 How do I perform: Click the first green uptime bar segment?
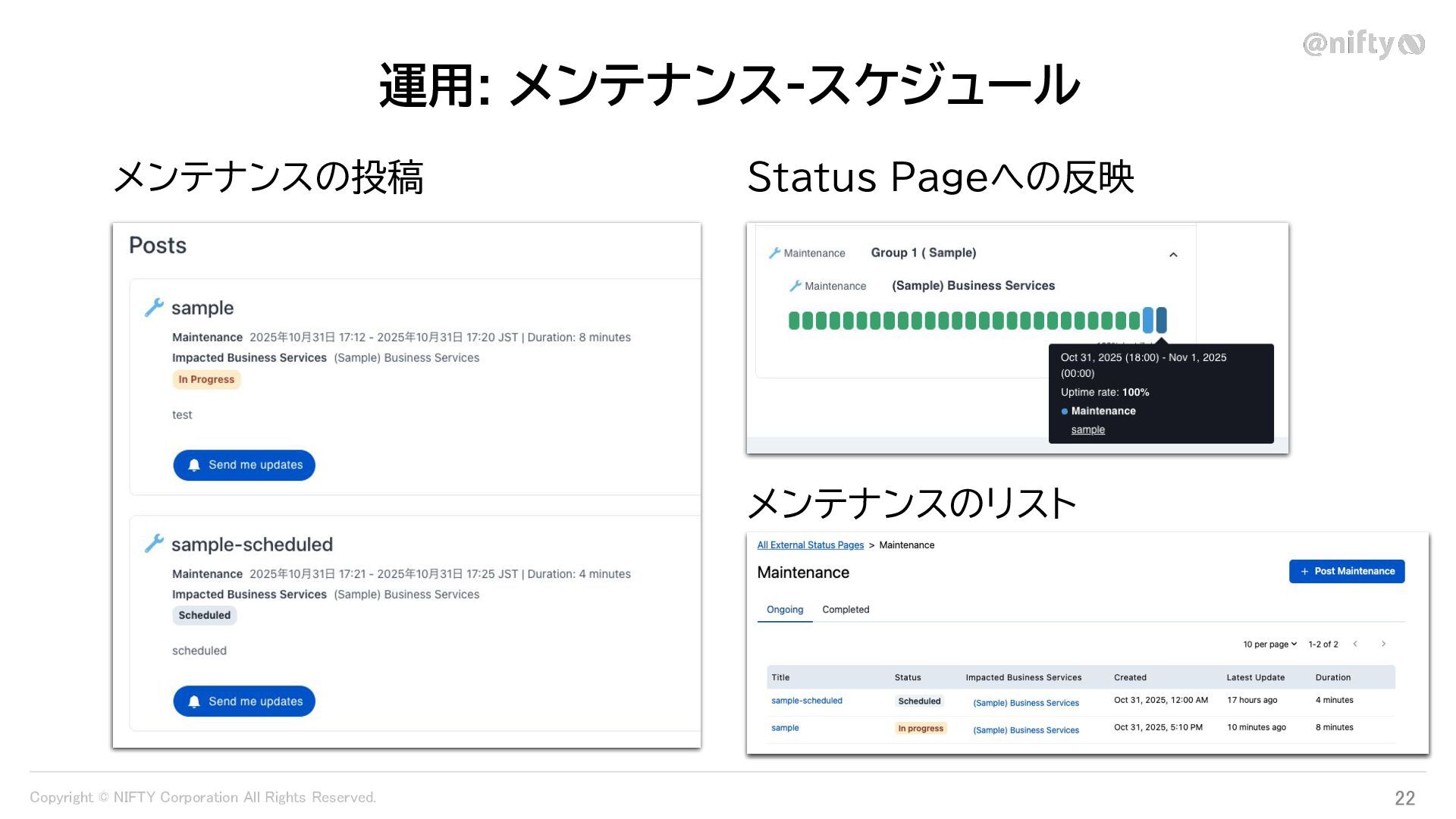pos(794,321)
